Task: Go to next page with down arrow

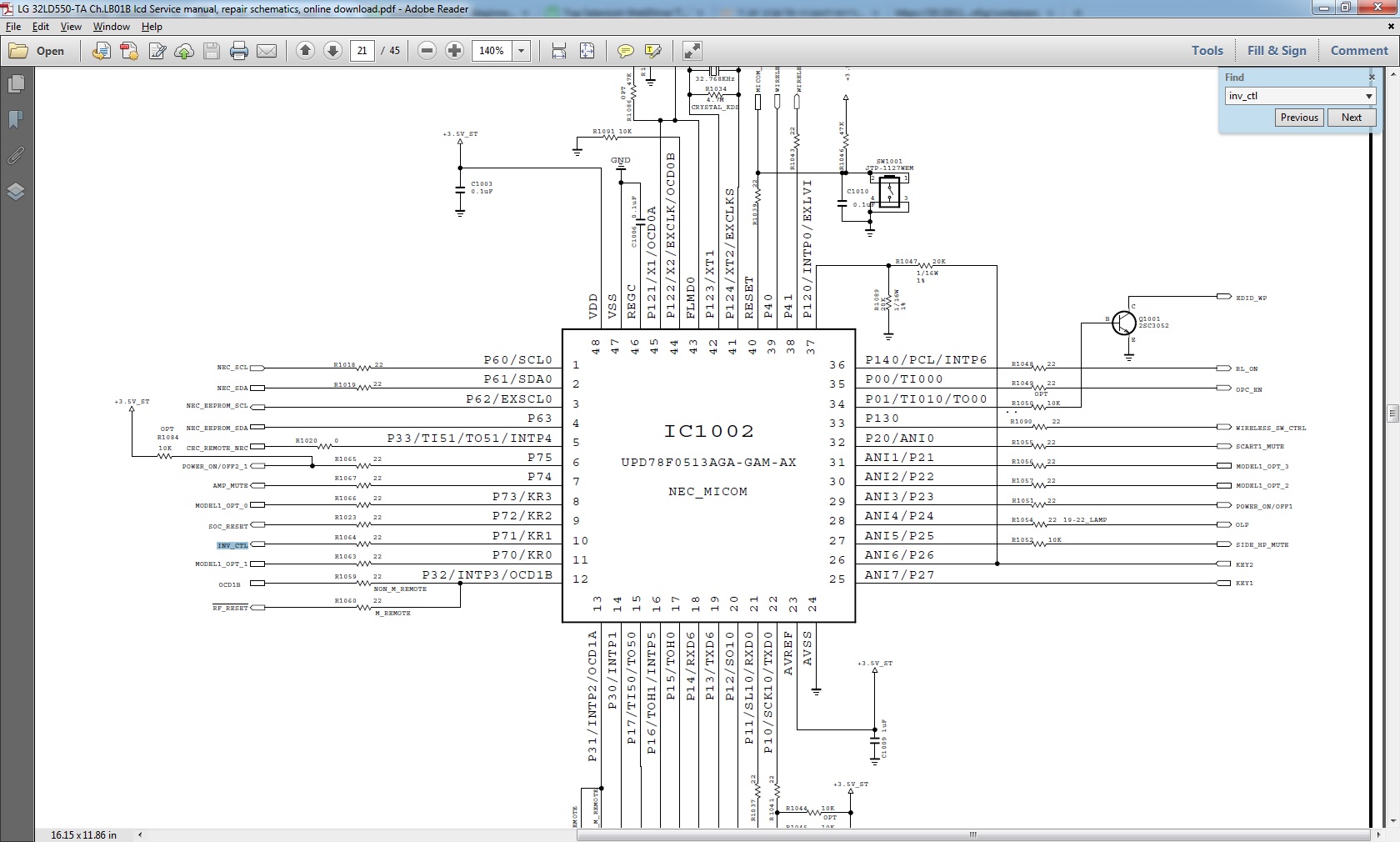Action: click(332, 51)
